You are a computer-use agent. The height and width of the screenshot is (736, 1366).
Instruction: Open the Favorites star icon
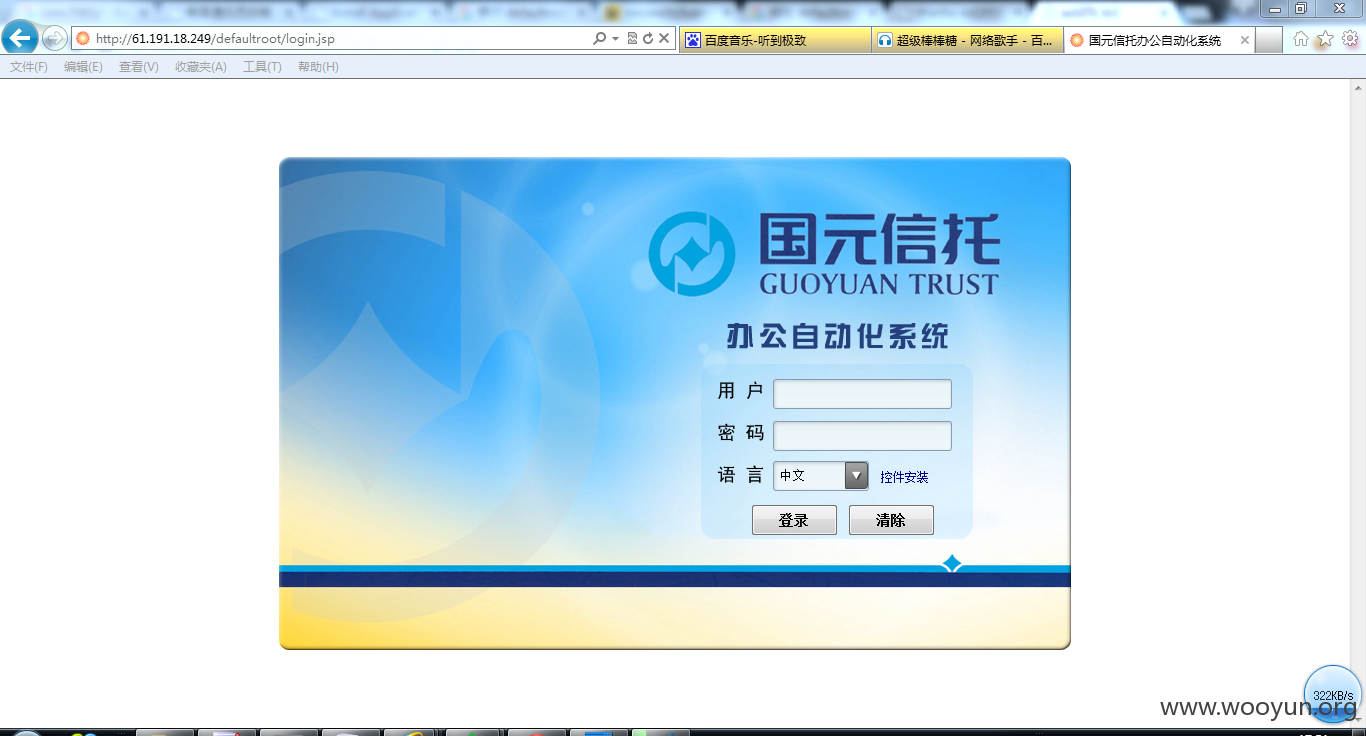pos(1325,39)
